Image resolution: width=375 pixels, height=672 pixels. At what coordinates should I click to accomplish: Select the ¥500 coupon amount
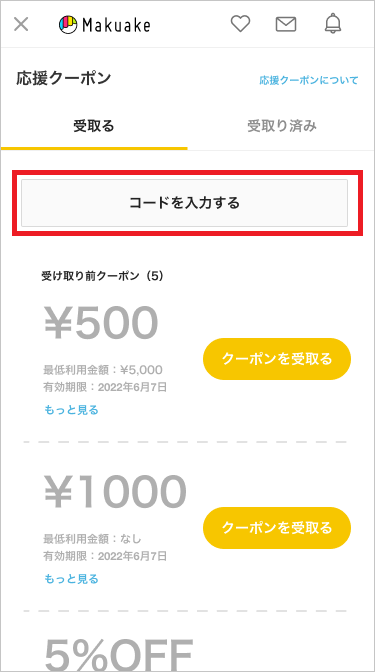pyautogui.click(x=101, y=322)
